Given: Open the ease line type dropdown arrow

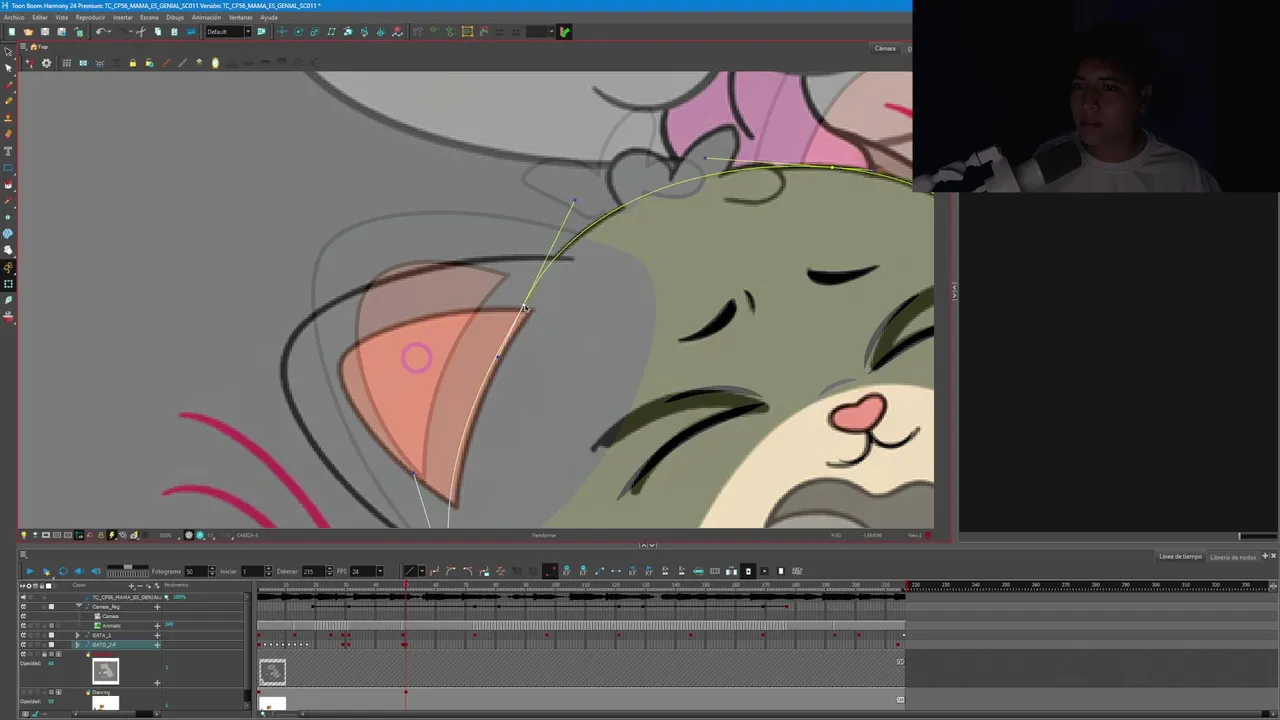Looking at the screenshot, I should [422, 571].
